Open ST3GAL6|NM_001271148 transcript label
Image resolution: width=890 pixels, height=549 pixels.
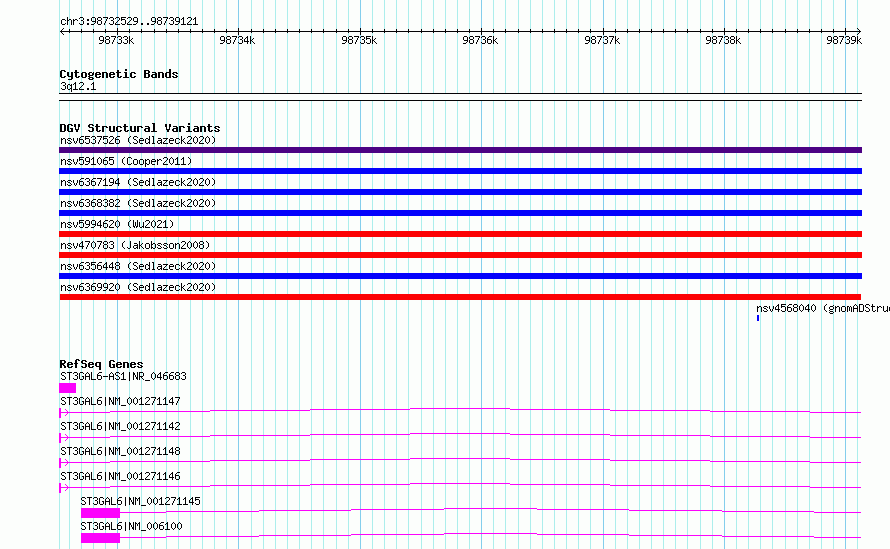(120, 451)
